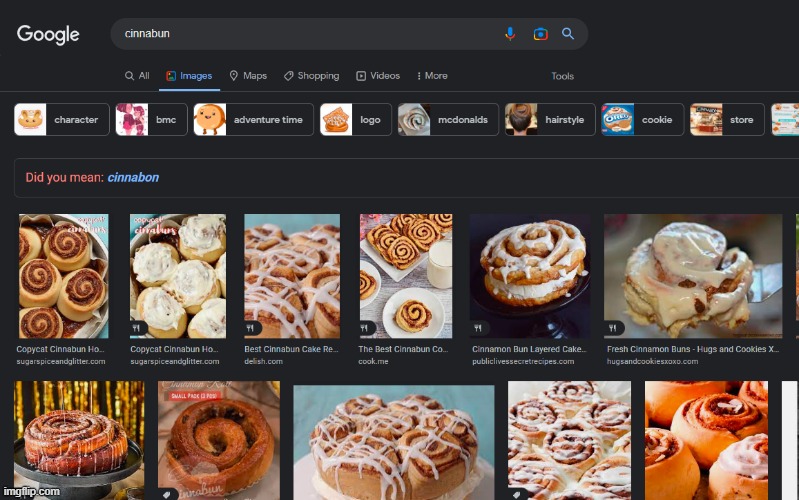Click the Google logo
This screenshot has width=799, height=500.
pyautogui.click(x=48, y=34)
